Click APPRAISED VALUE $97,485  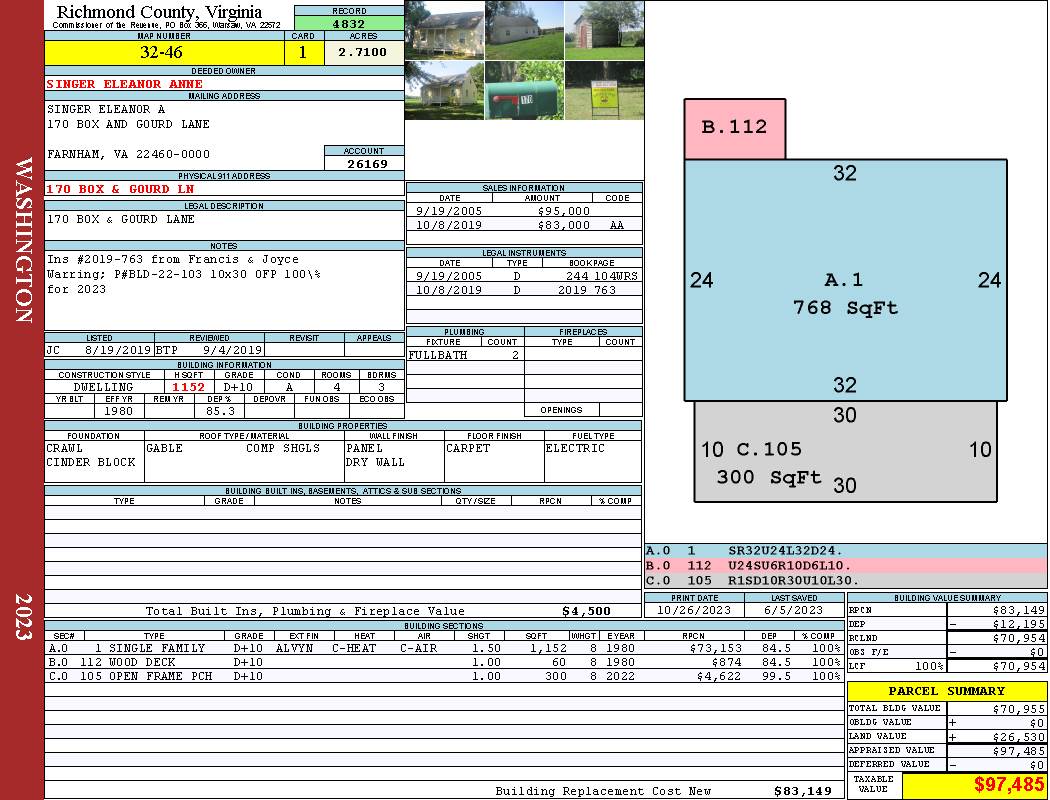click(x=1019, y=751)
